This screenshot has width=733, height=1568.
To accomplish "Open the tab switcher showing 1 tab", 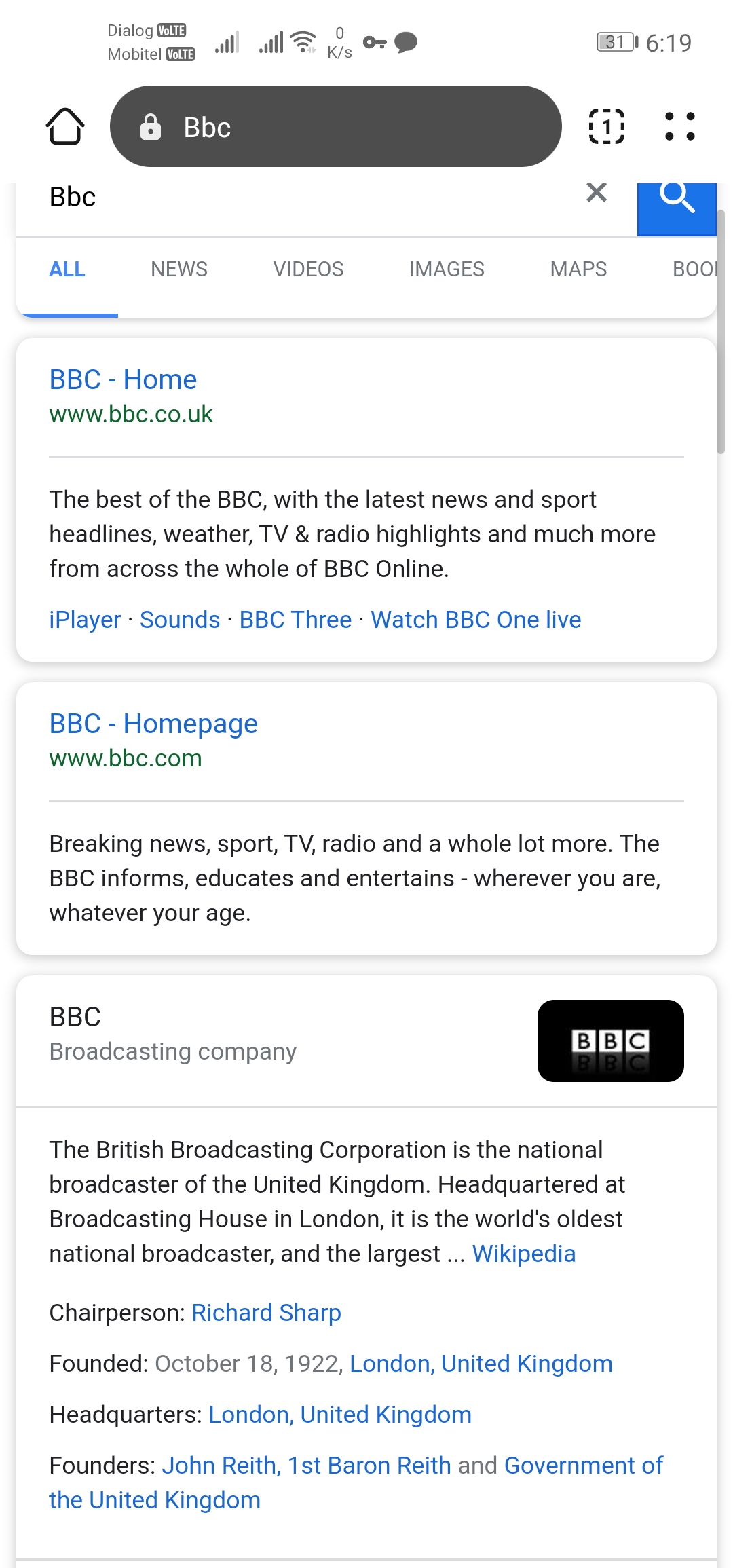I will coord(606,126).
